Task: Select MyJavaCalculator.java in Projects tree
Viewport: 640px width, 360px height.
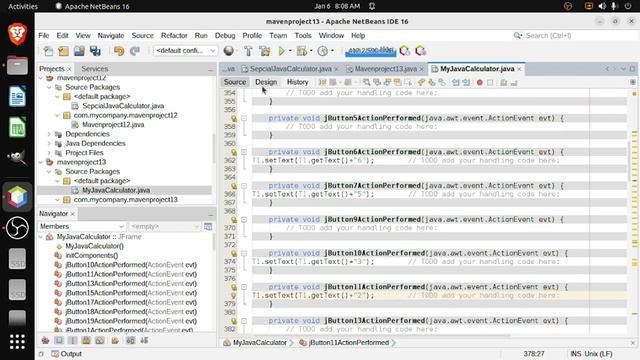Action: [116, 190]
